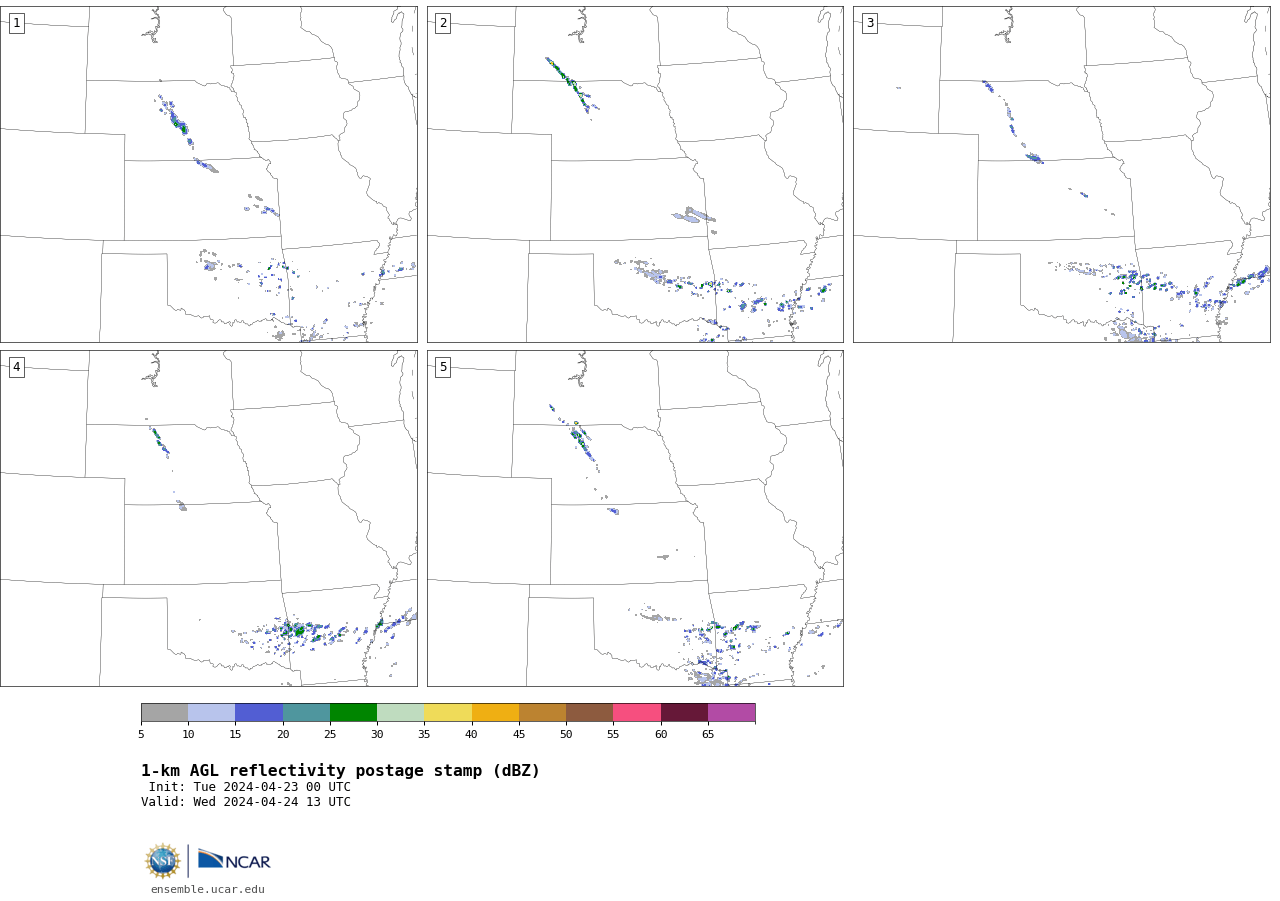Click the colorbar tick label 65
Viewport: 1280px width, 901px height.
pos(708,735)
